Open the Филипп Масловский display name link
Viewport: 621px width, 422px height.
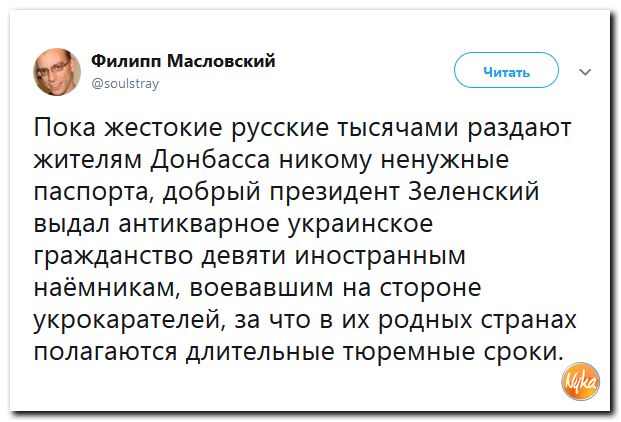pos(183,61)
